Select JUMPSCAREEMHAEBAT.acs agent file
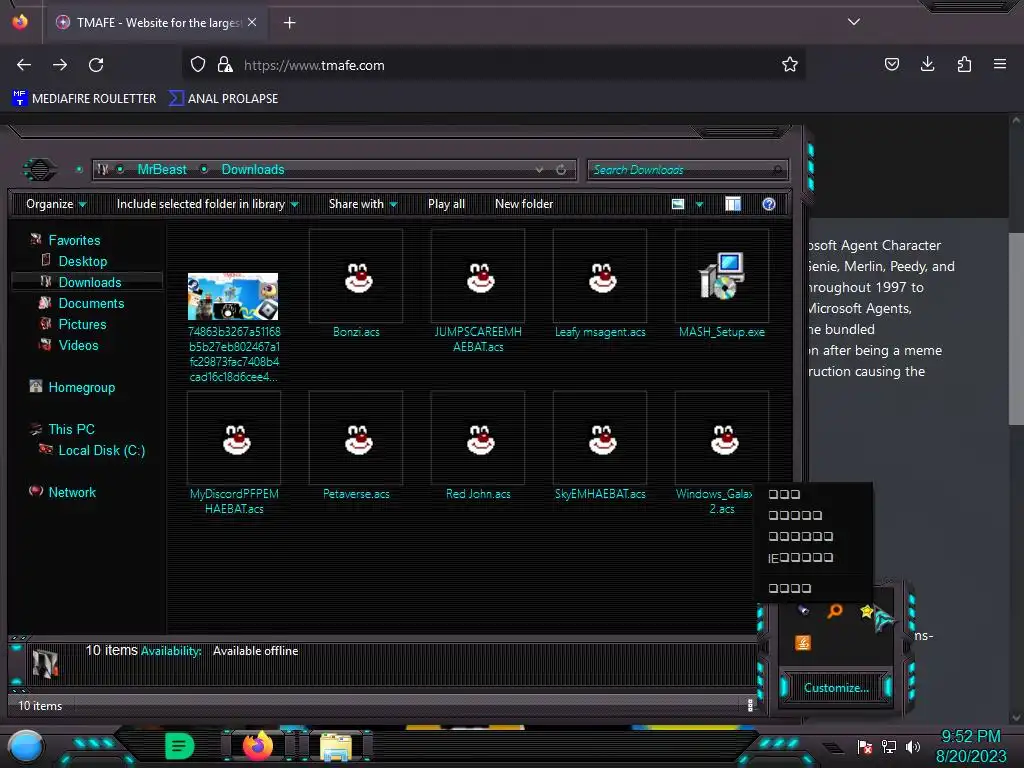 [478, 291]
